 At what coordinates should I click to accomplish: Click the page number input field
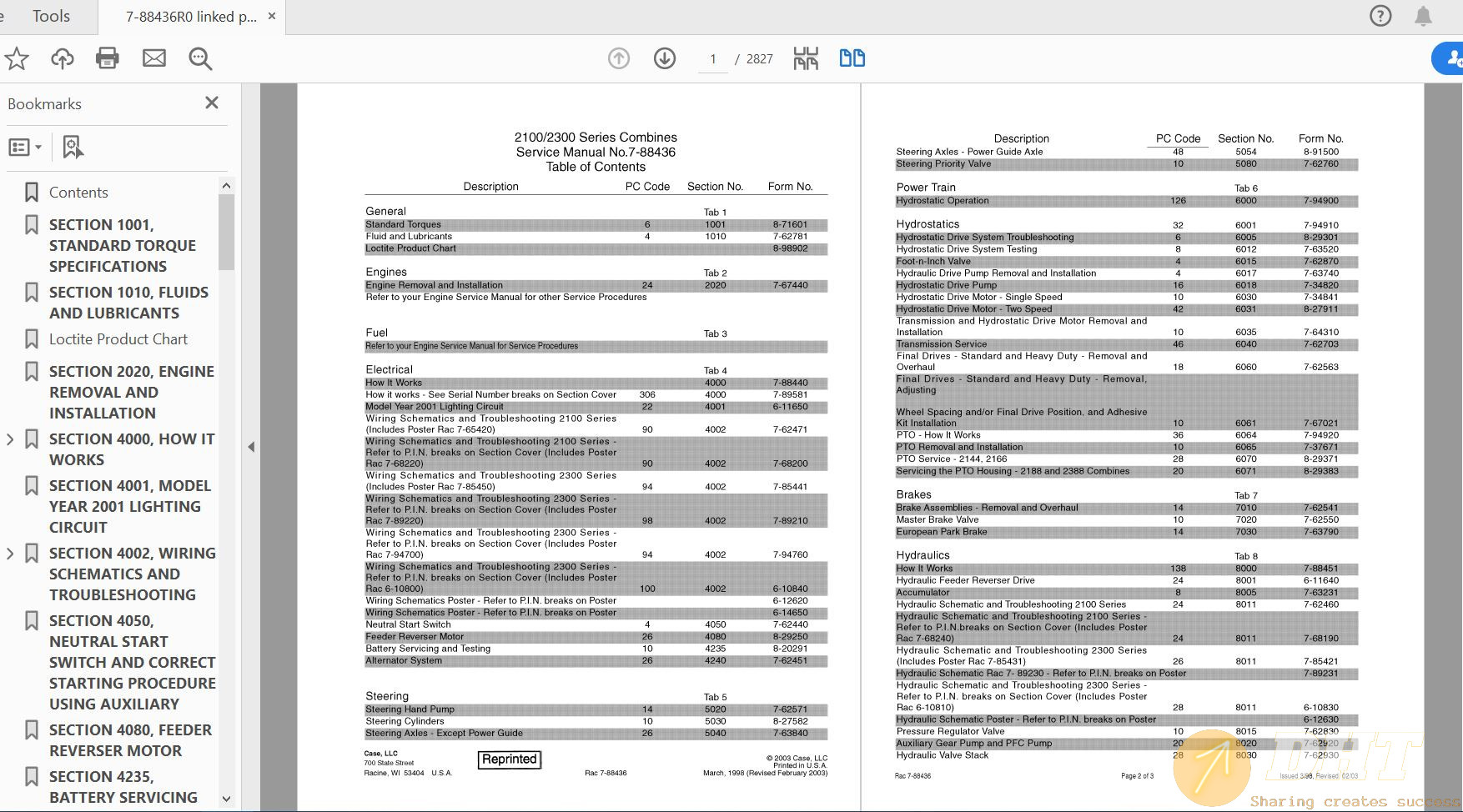tap(713, 59)
